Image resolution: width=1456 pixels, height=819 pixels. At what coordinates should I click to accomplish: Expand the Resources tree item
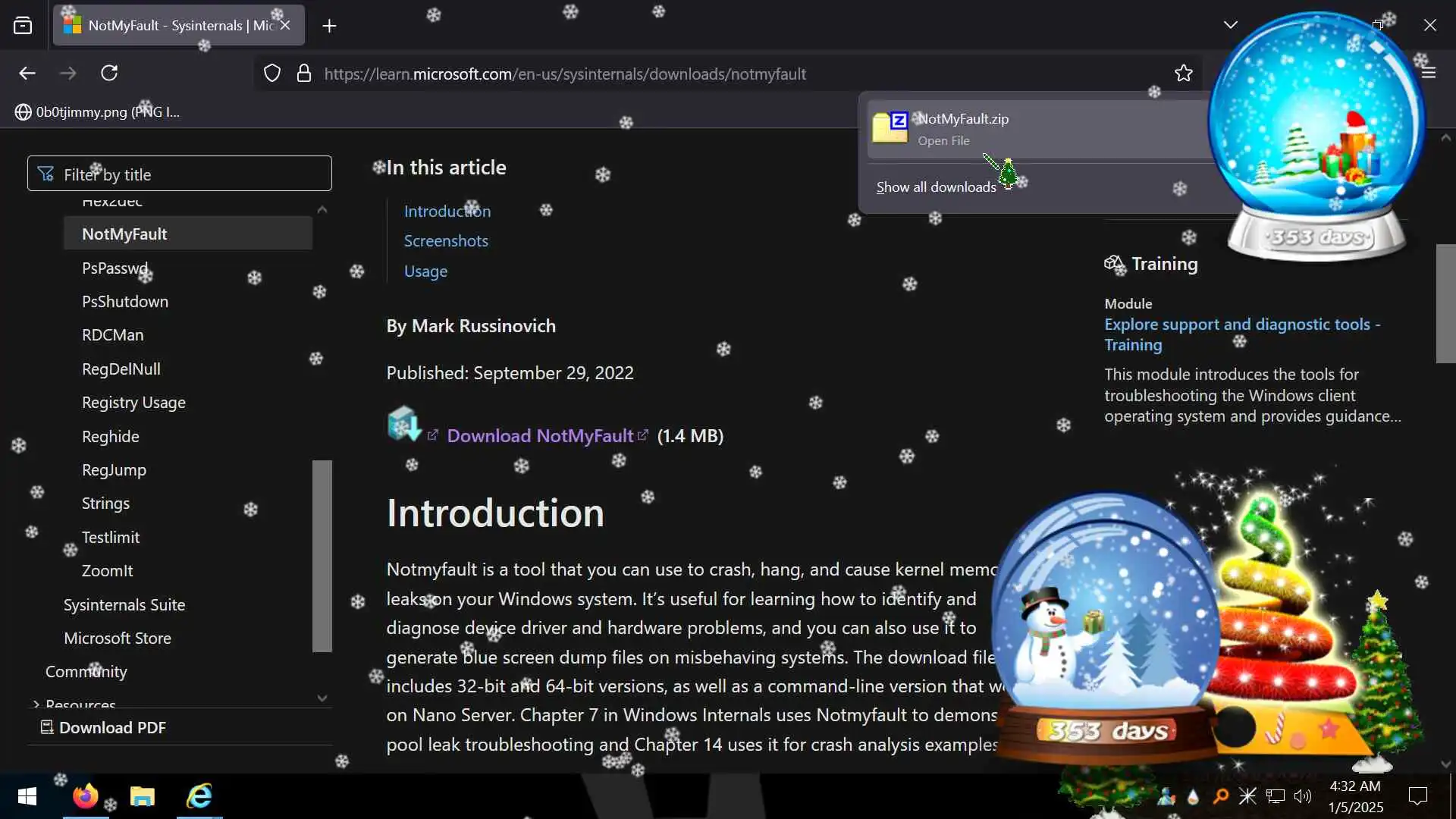36,704
